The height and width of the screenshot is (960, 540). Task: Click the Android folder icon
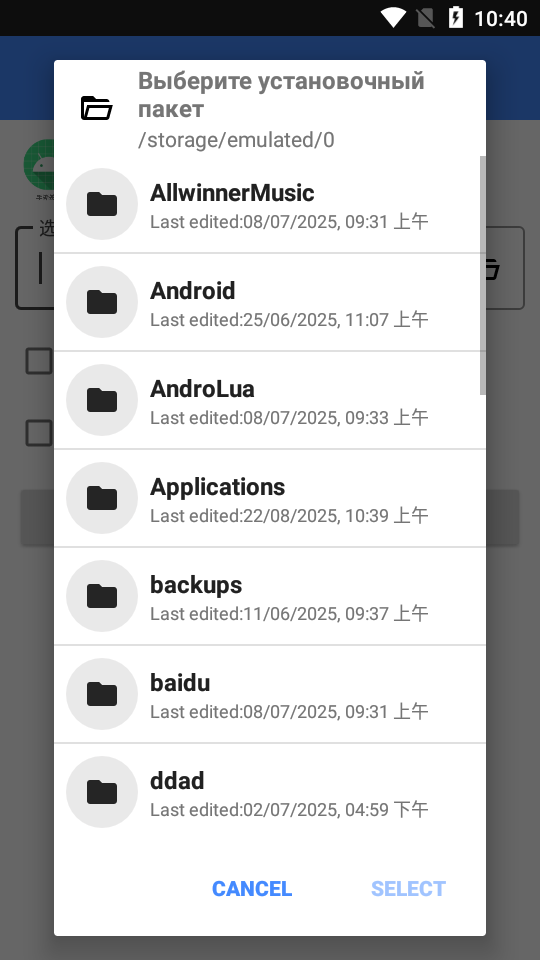click(x=102, y=302)
